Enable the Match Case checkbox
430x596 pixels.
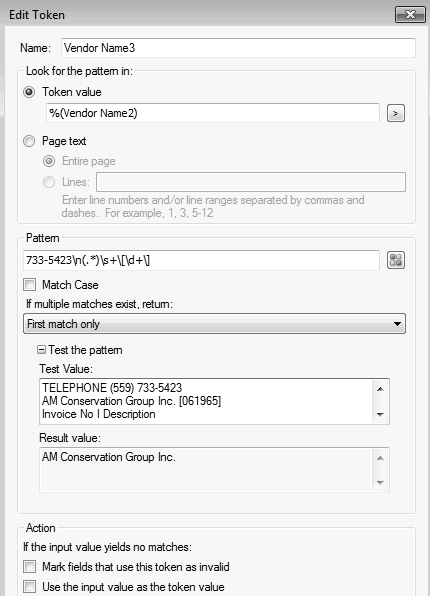(30, 285)
